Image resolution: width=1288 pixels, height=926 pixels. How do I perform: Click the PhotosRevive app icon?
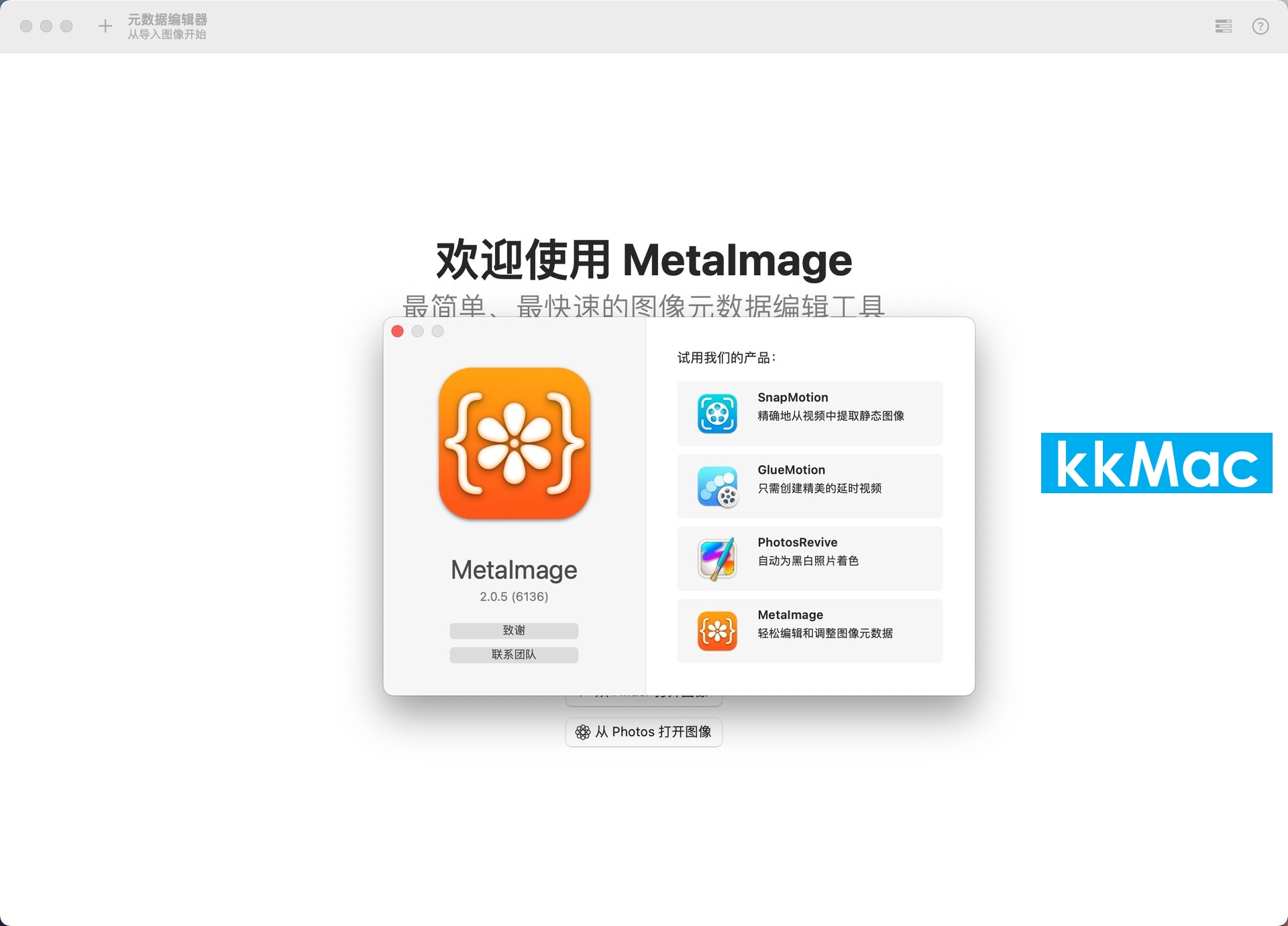pos(717,558)
